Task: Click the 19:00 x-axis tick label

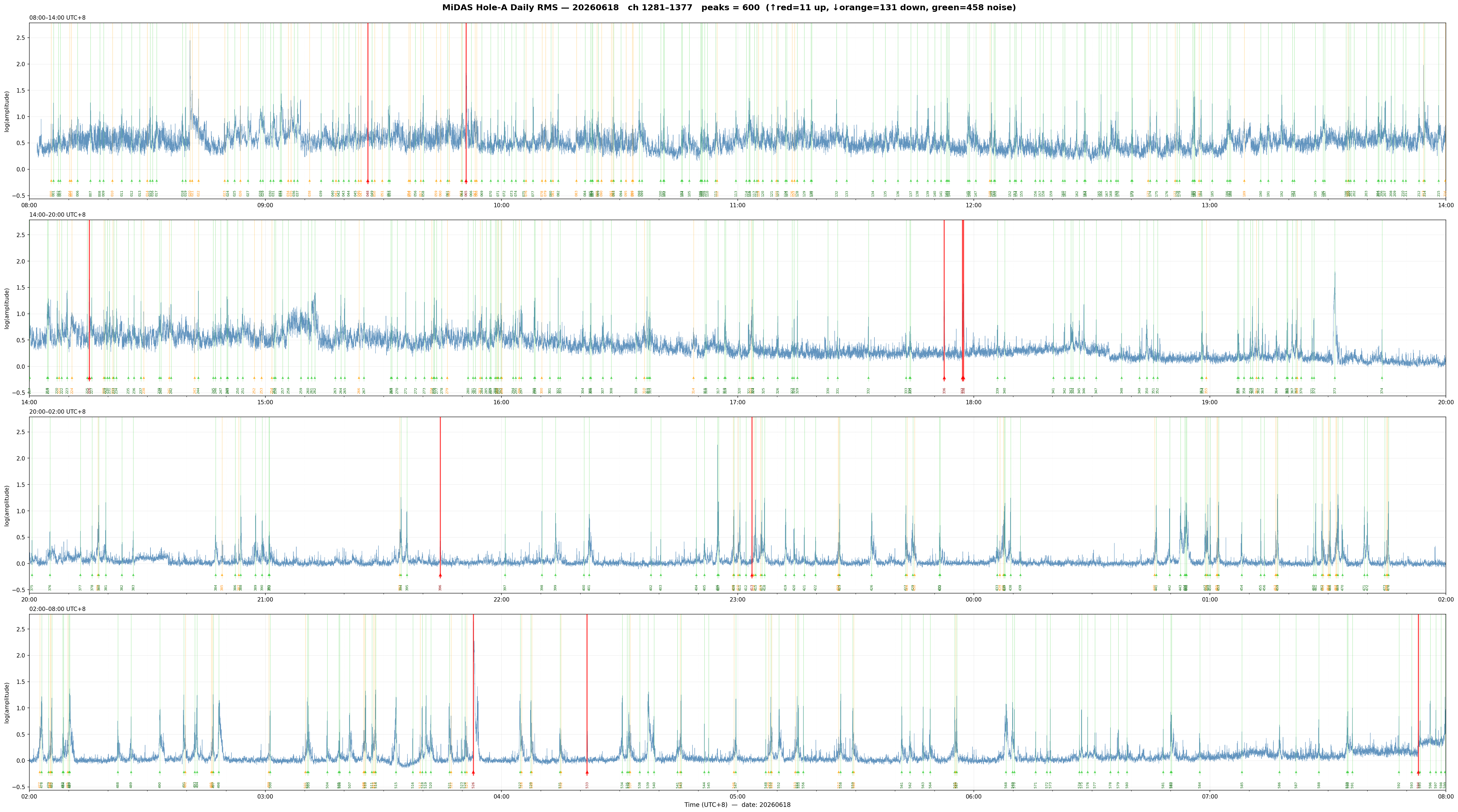Action: [1210, 402]
